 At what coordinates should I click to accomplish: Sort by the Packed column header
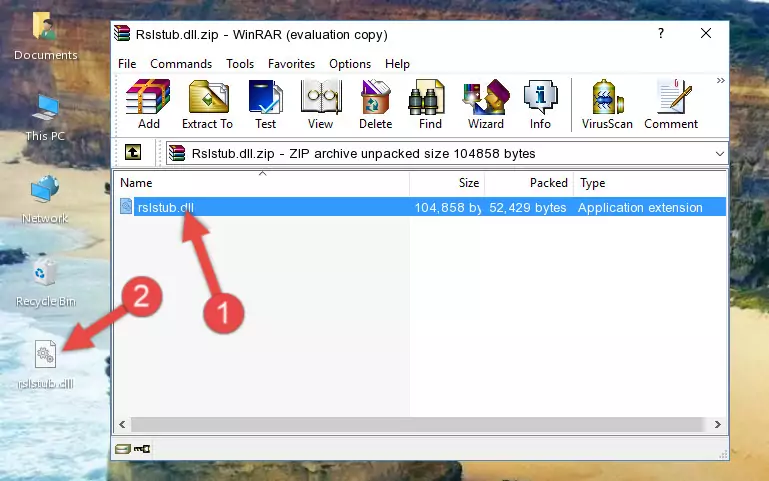pyautogui.click(x=529, y=183)
